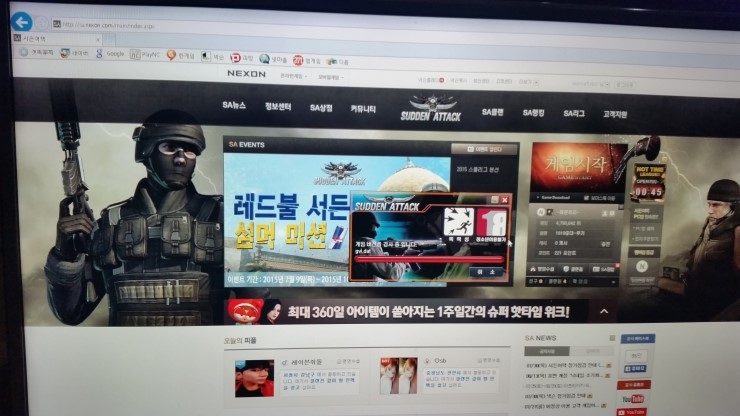Close the Sudden Attack browser tab
The image size is (740, 416).
pos(98,40)
